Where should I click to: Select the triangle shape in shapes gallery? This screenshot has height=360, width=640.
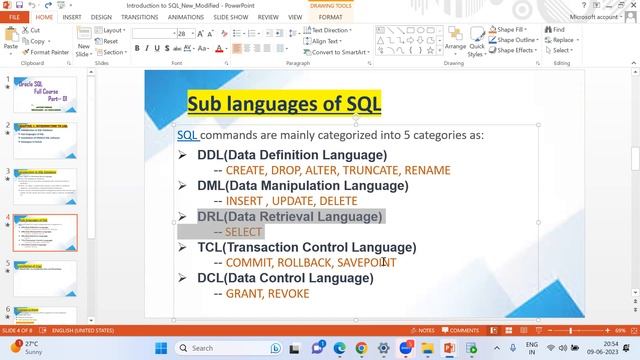[x=380, y=40]
